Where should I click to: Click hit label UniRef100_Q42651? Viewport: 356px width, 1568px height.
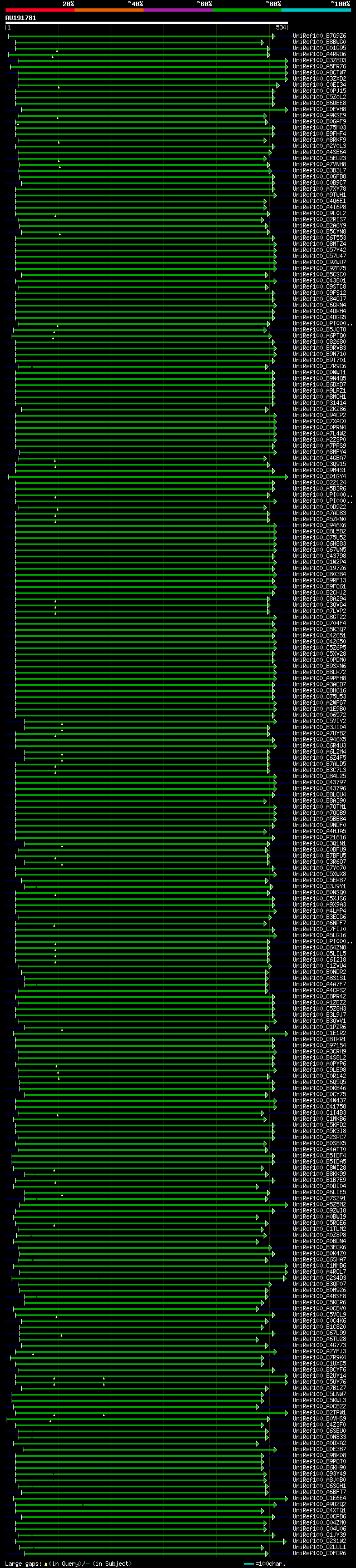pos(319,635)
